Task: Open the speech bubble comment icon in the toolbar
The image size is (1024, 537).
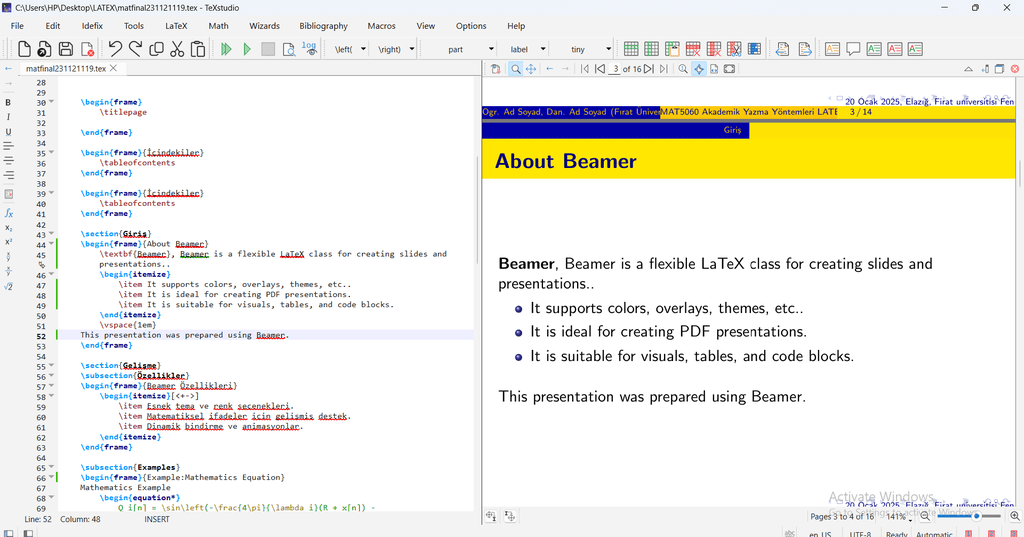Action: (853, 49)
